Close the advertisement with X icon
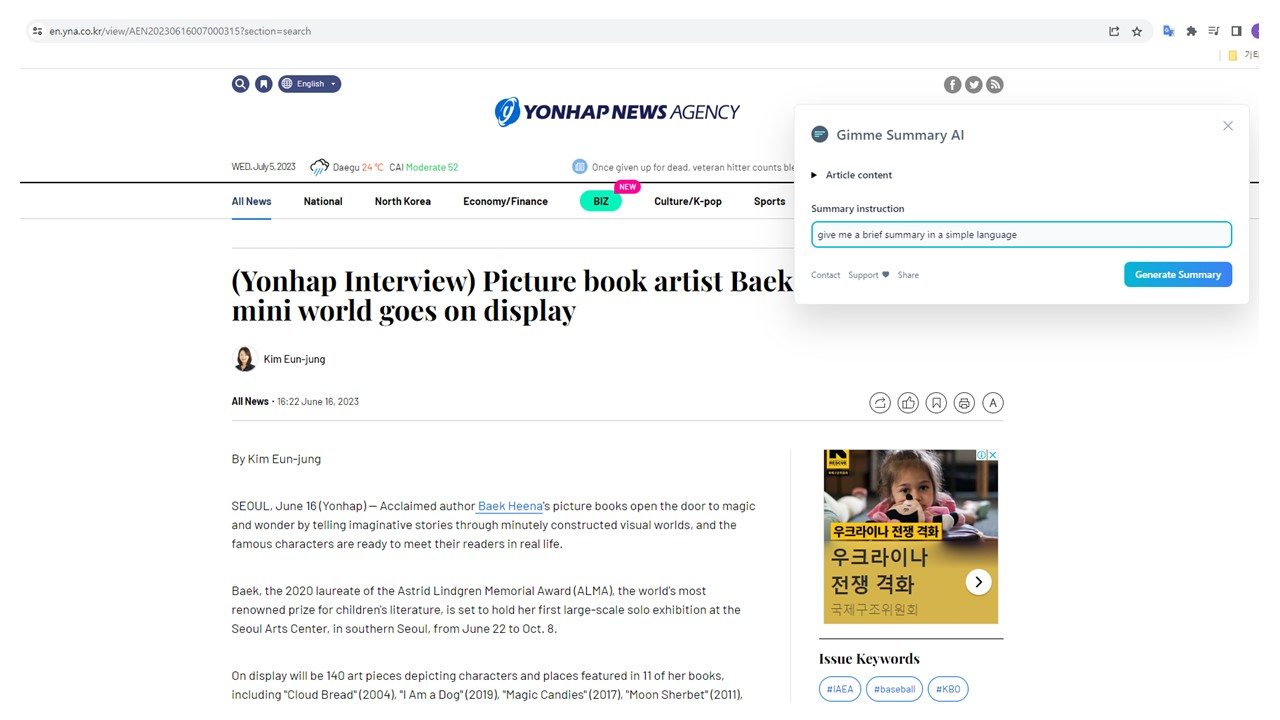This screenshot has width=1280, height=720. point(992,455)
